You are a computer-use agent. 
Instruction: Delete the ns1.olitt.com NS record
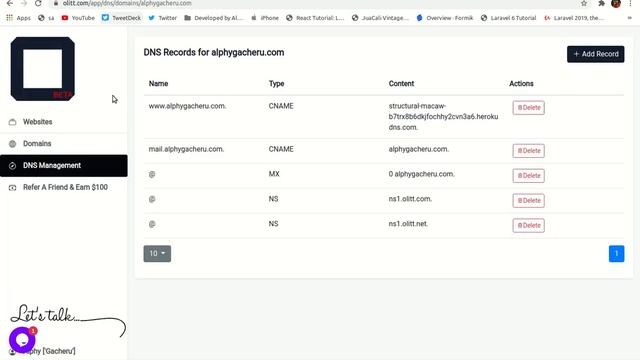pos(529,200)
